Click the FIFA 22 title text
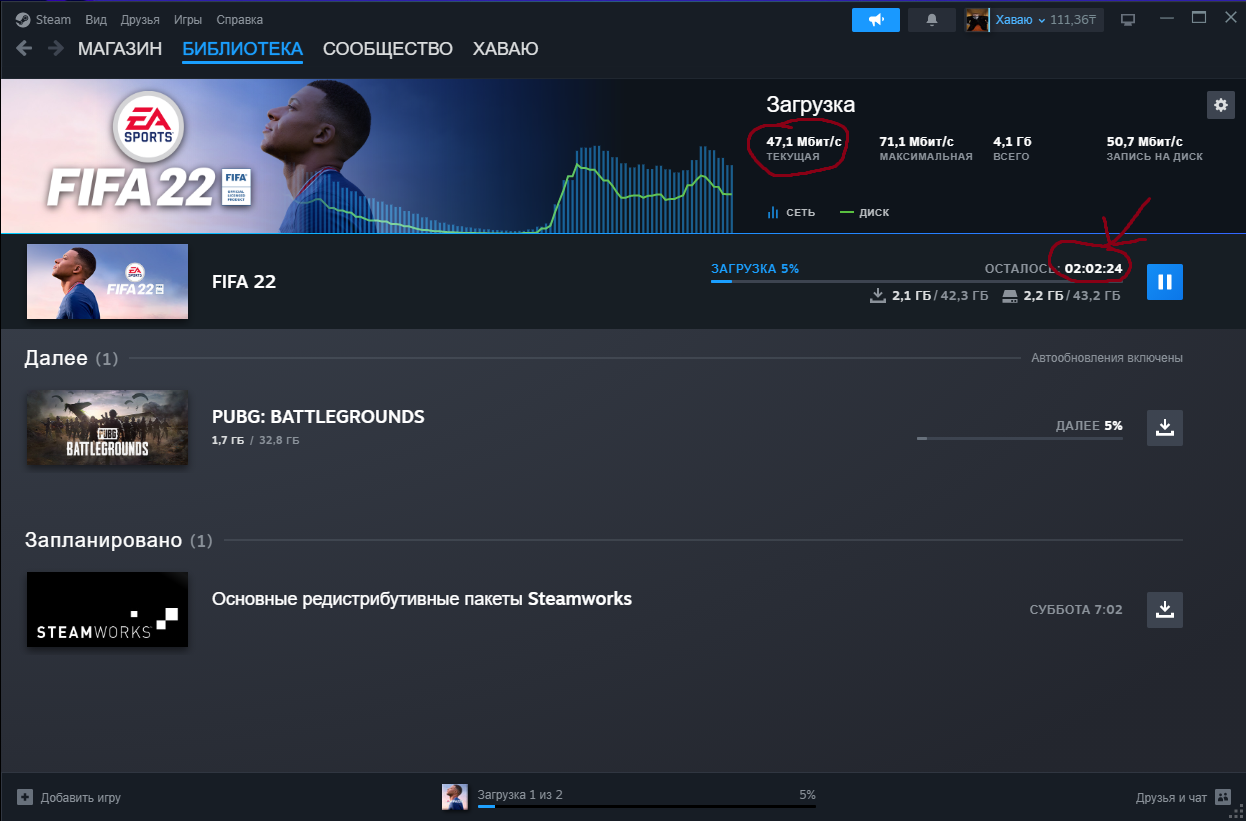Image resolution: width=1246 pixels, height=821 pixels. coord(244,282)
